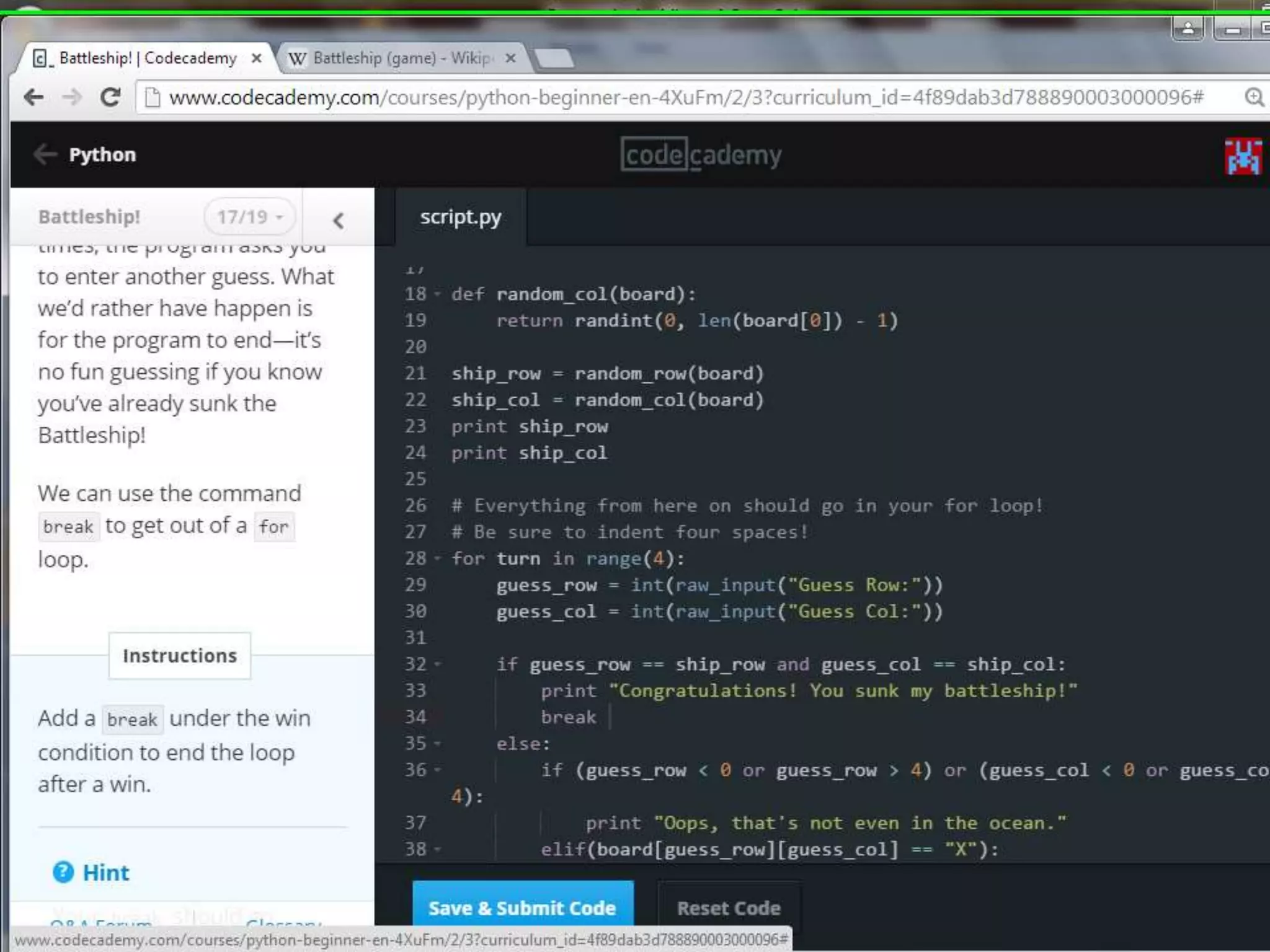Open the 17/19 lesson dropdown
The height and width of the screenshot is (952, 1270).
pyautogui.click(x=249, y=217)
